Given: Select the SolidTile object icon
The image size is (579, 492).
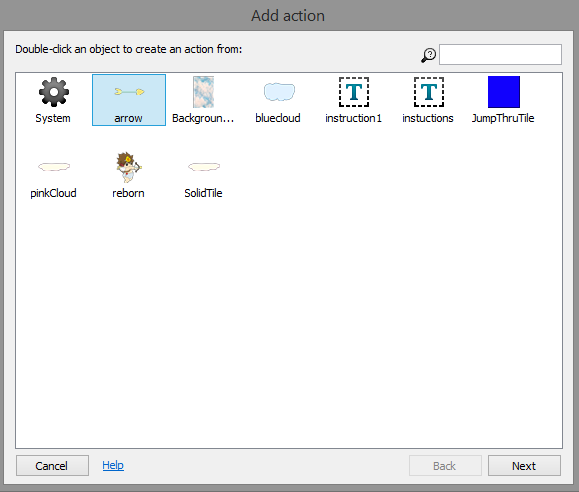Looking at the screenshot, I should [204, 167].
